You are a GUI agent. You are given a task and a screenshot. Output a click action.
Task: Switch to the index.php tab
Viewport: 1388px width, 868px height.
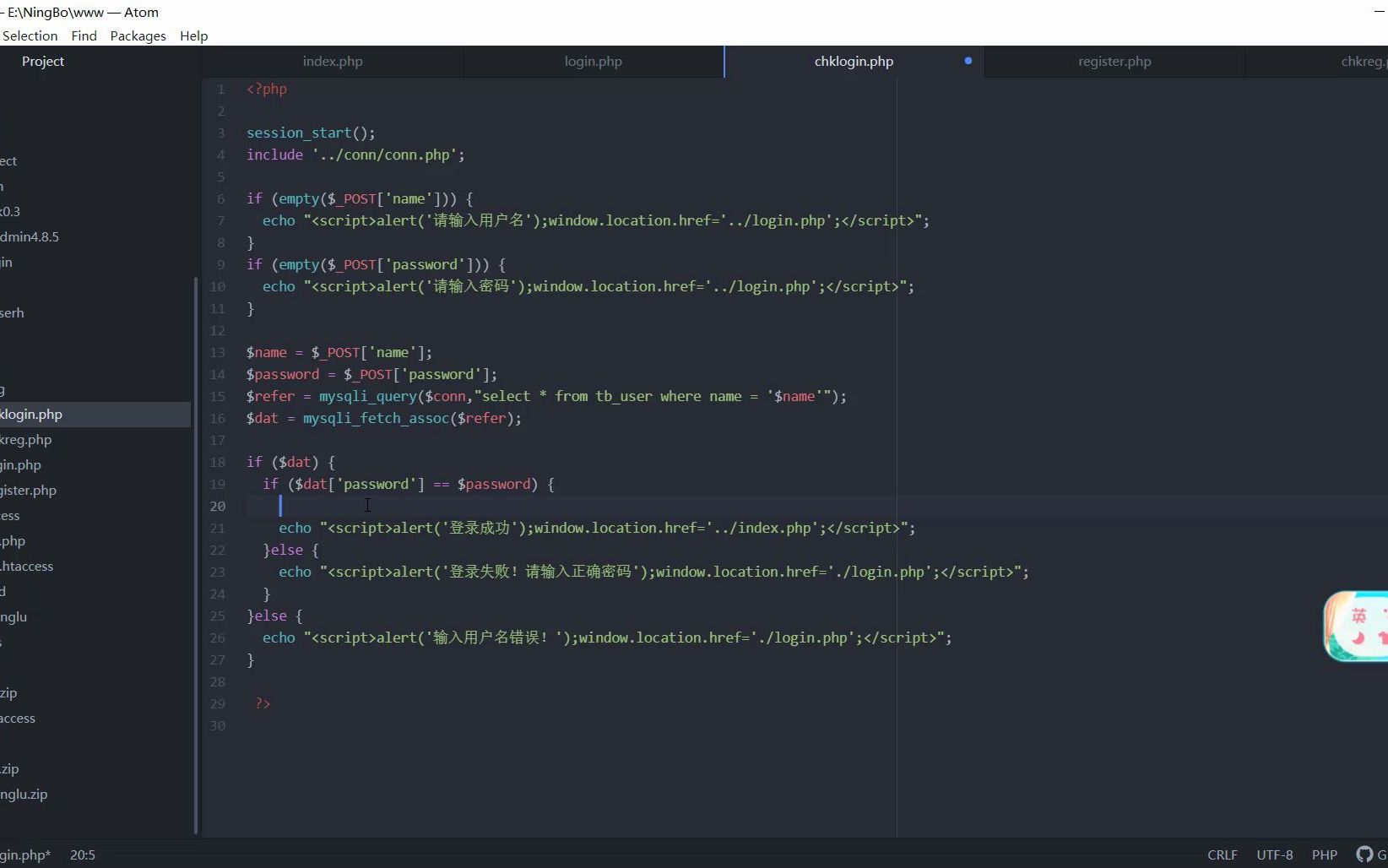coord(332,61)
